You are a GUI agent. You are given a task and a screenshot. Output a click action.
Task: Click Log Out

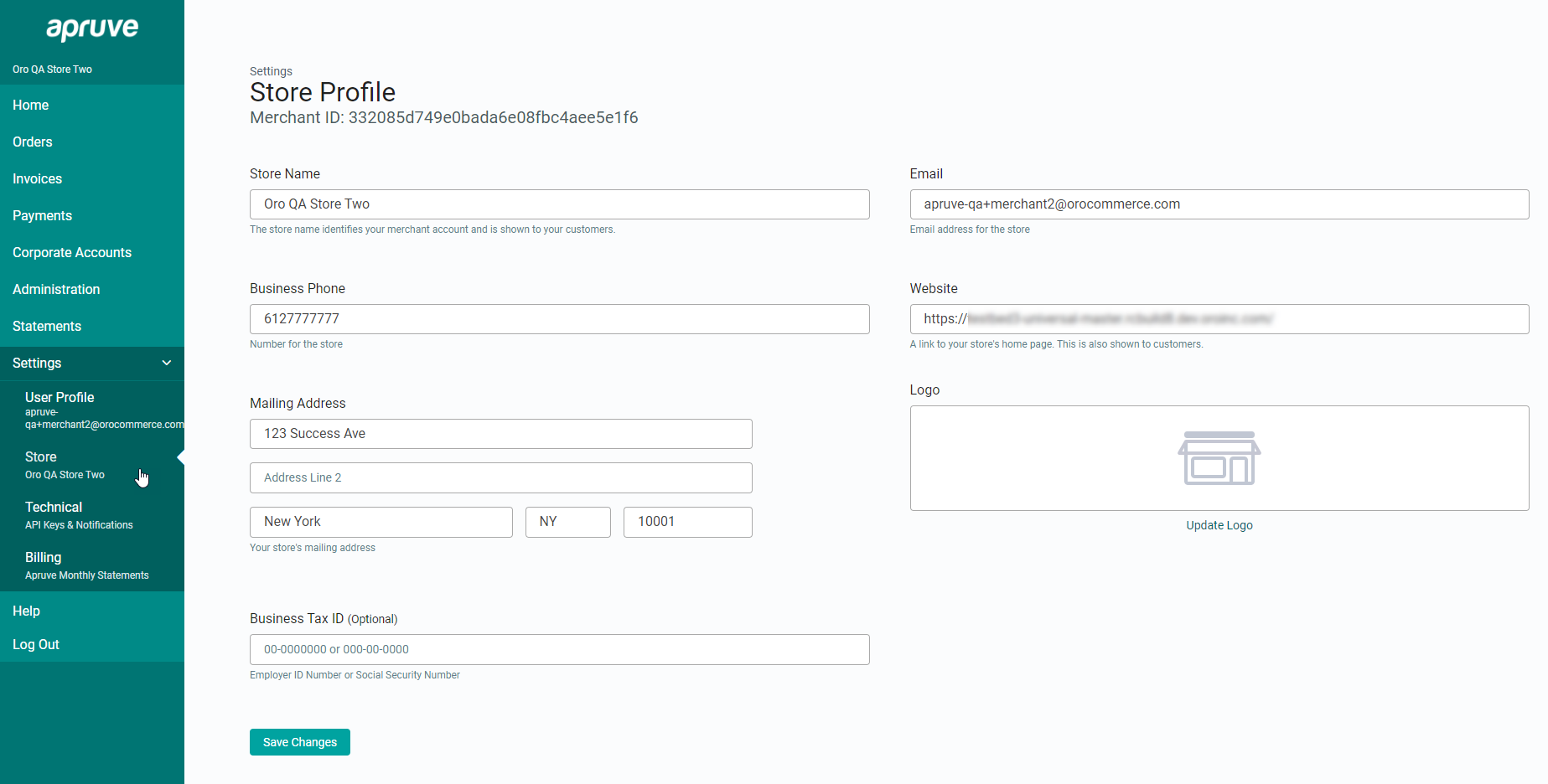[92, 644]
